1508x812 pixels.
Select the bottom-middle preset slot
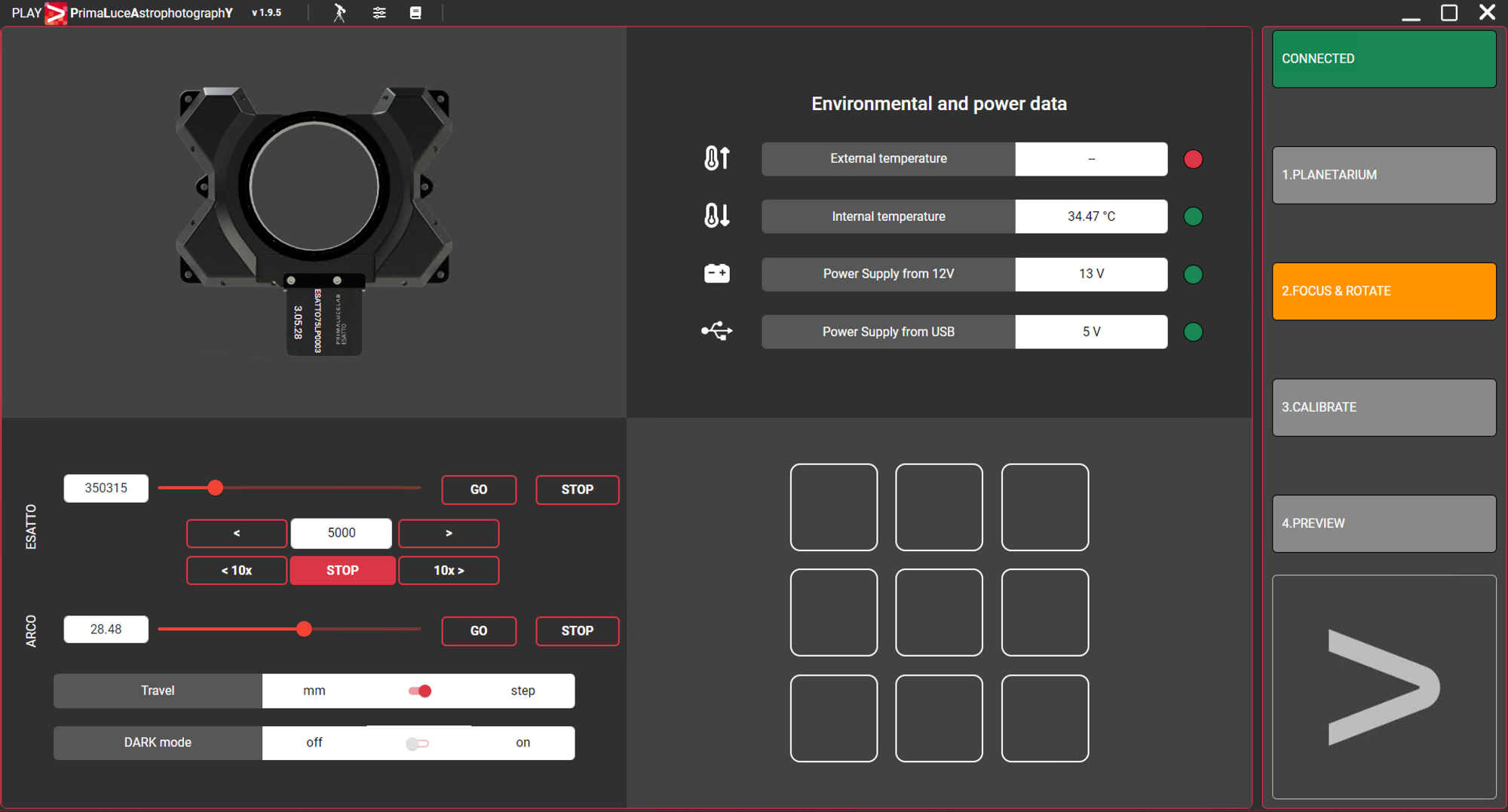939,718
